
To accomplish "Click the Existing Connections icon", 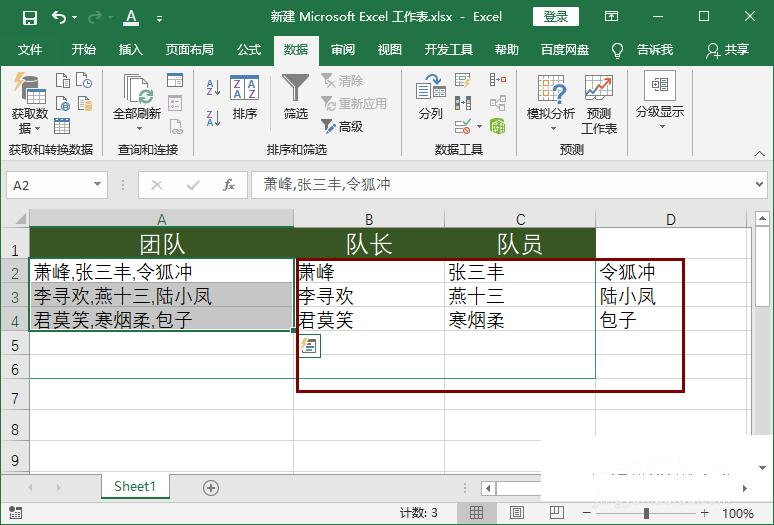I will (x=84, y=103).
